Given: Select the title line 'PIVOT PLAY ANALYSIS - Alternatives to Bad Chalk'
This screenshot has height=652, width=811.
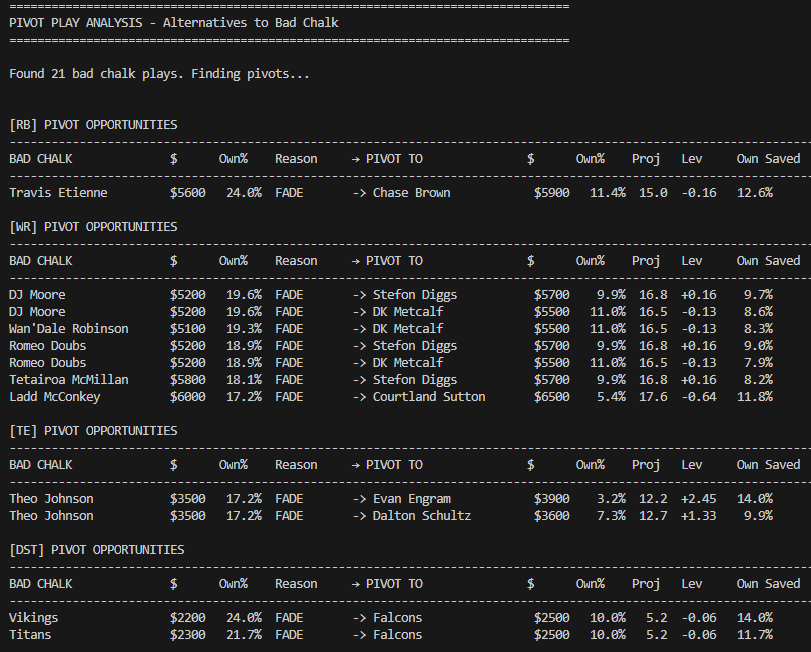Looking at the screenshot, I should [174, 23].
